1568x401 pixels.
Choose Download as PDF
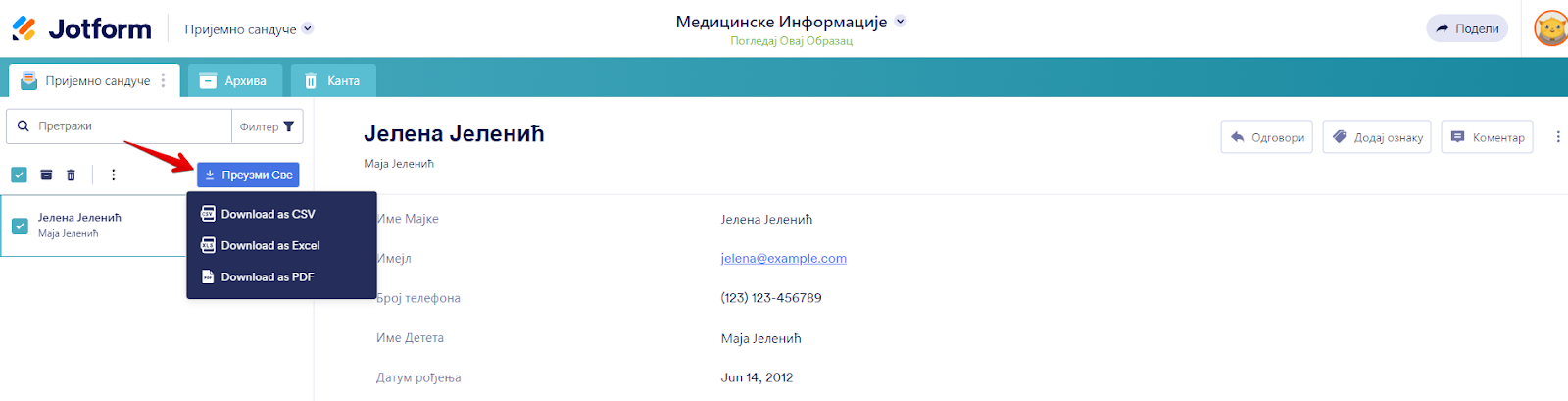[x=267, y=276]
